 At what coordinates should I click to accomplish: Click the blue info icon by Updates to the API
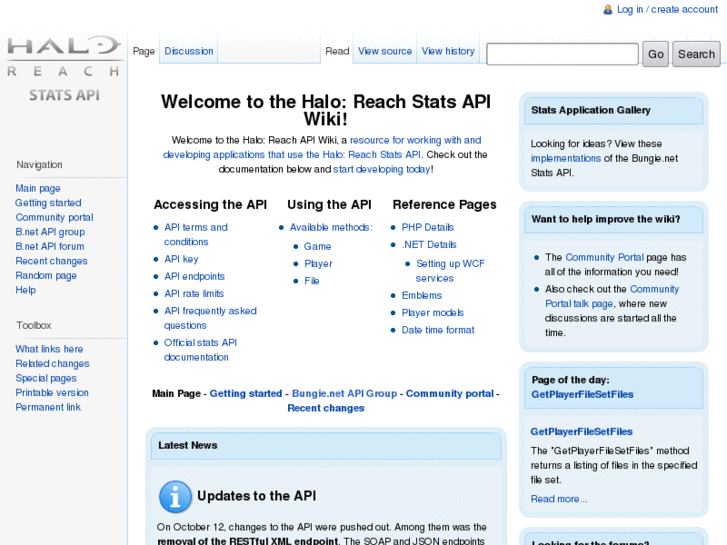click(175, 497)
